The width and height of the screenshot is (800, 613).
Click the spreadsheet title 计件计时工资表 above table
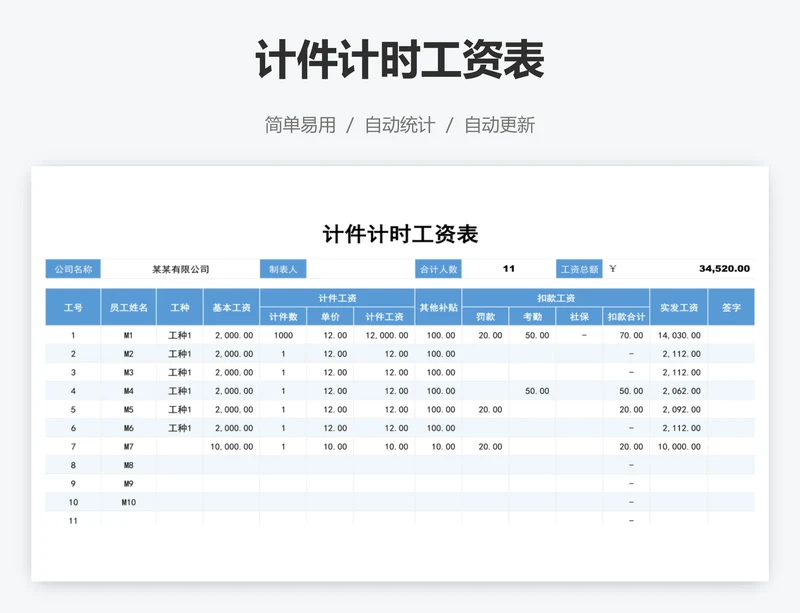[x=400, y=235]
